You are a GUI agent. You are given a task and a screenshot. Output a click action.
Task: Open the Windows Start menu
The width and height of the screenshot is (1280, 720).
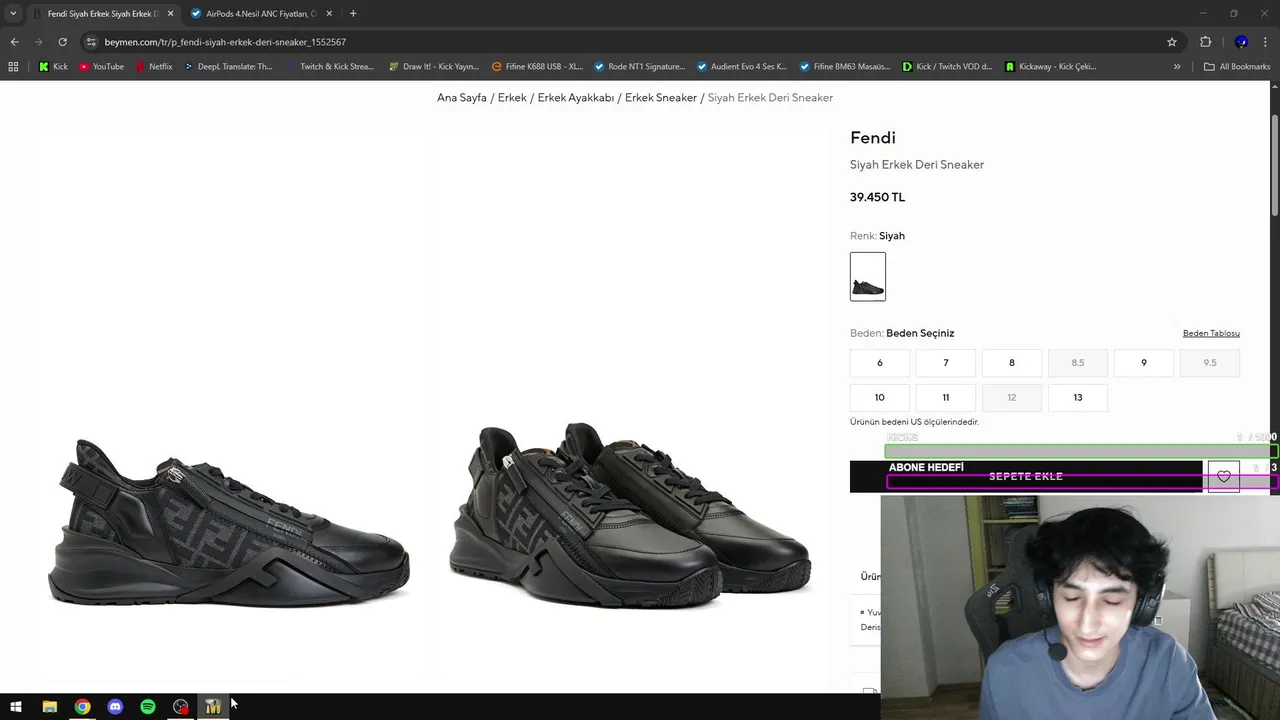point(16,707)
